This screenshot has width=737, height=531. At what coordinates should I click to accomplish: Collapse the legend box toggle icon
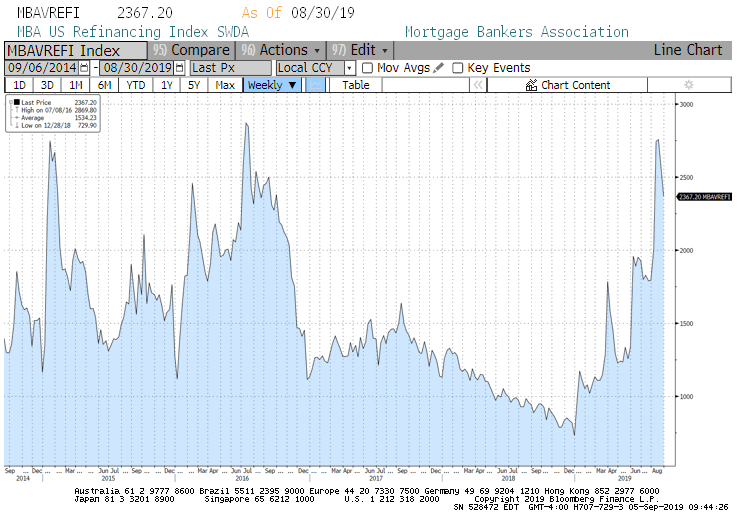pos(10,102)
